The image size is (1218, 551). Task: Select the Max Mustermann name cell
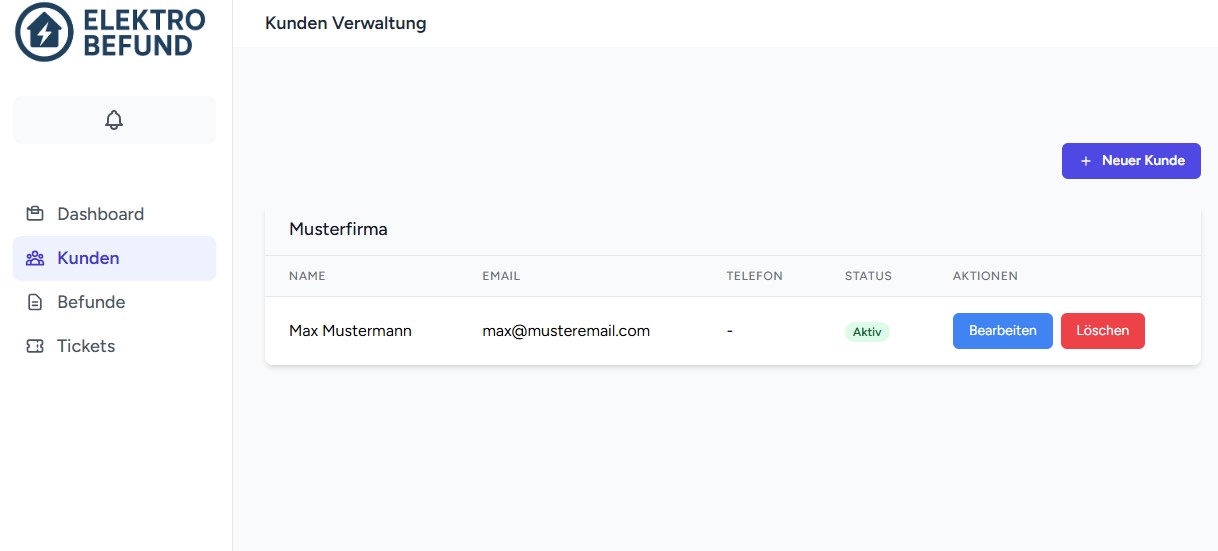350,331
